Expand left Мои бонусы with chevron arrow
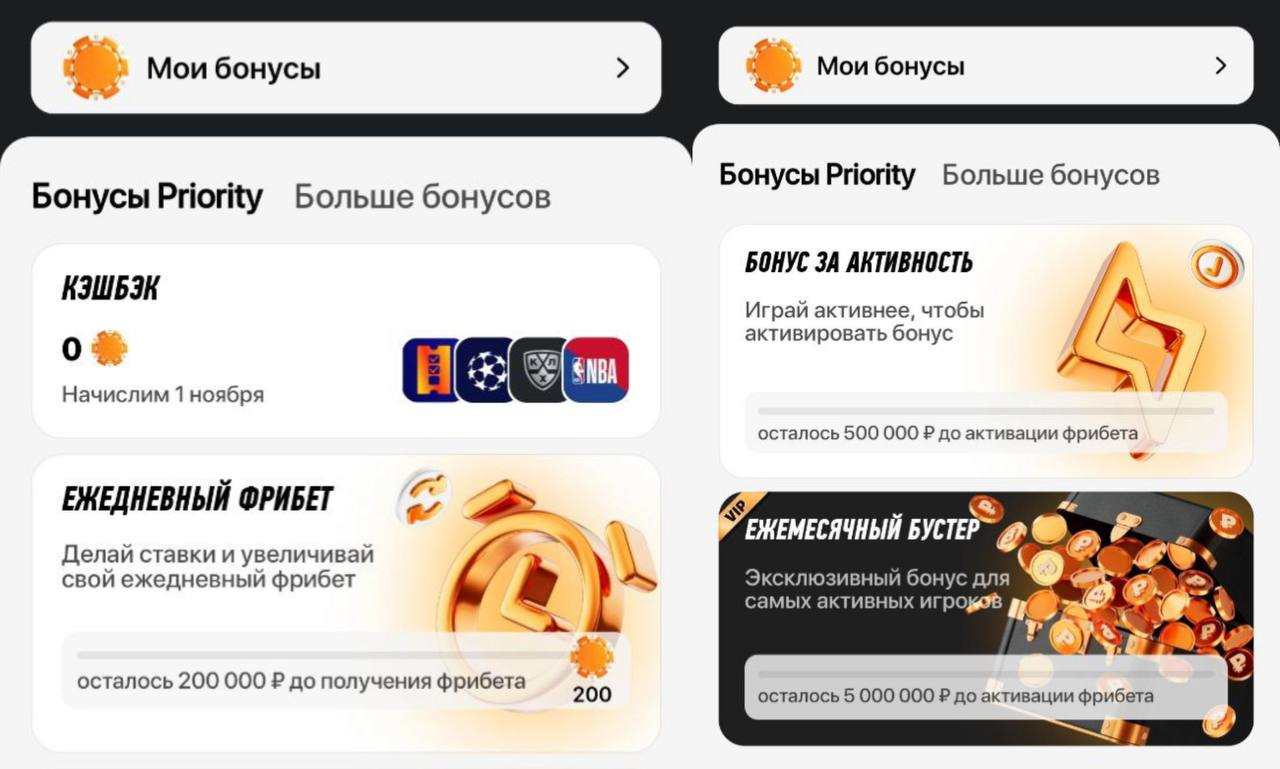 622,68
